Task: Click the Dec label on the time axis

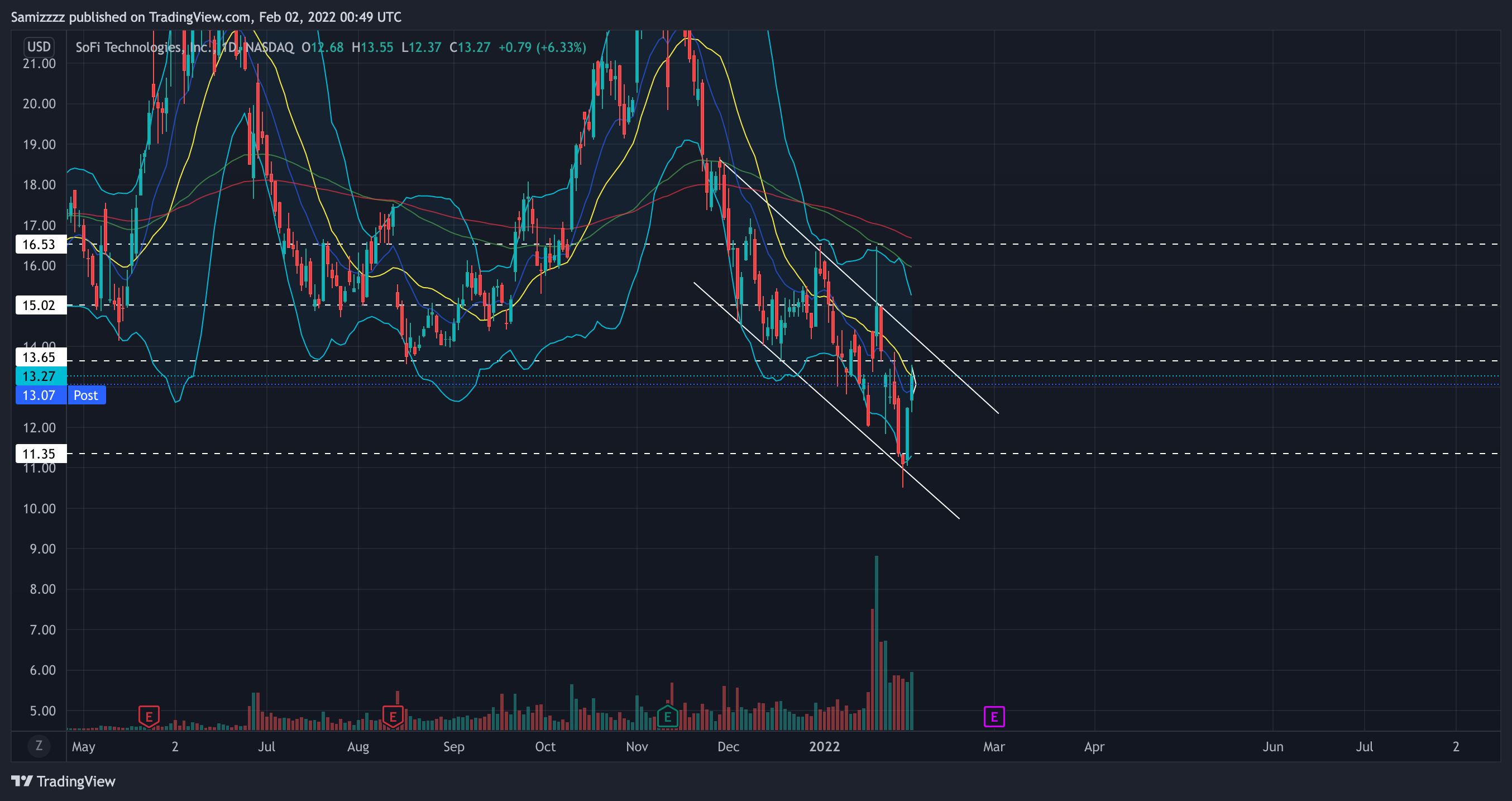Action: pyautogui.click(x=728, y=746)
